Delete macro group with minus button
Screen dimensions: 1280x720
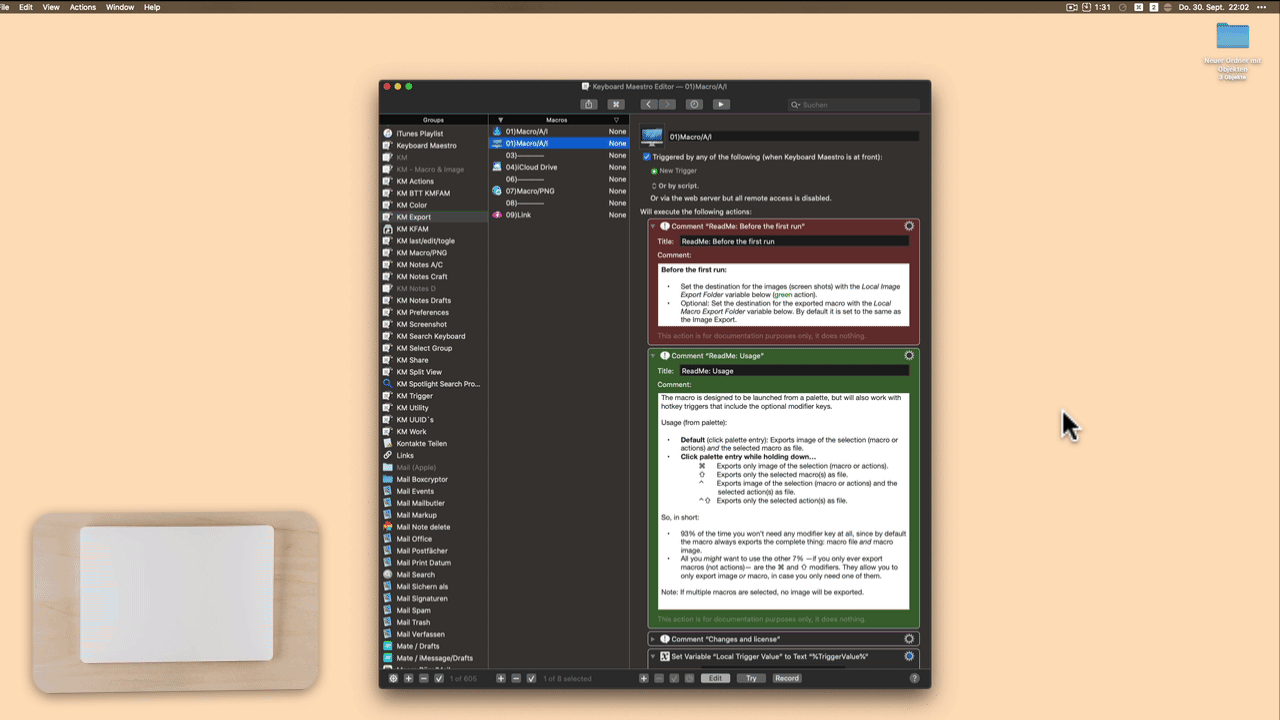tap(424, 678)
